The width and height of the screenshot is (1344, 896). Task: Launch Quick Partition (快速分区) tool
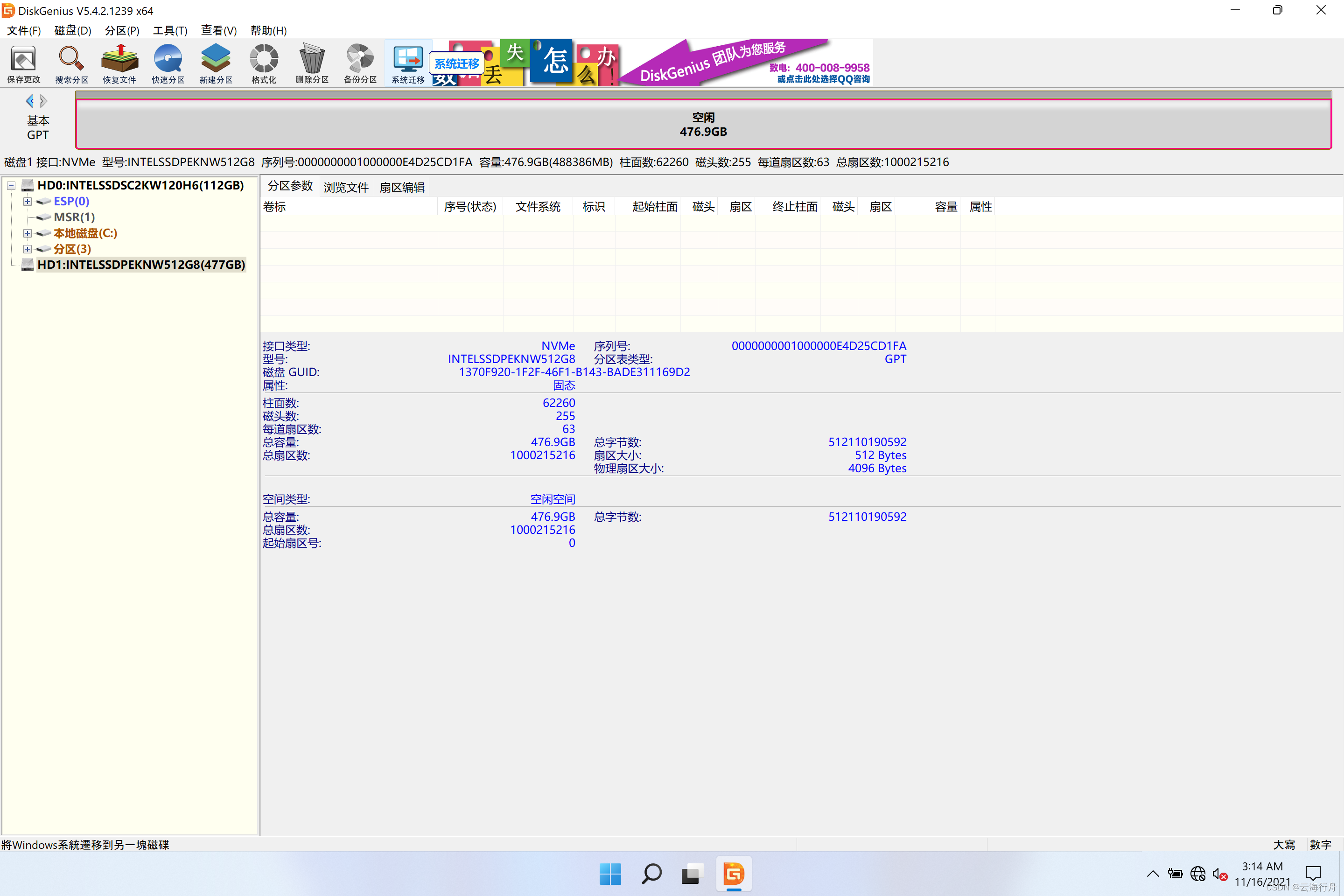click(168, 64)
